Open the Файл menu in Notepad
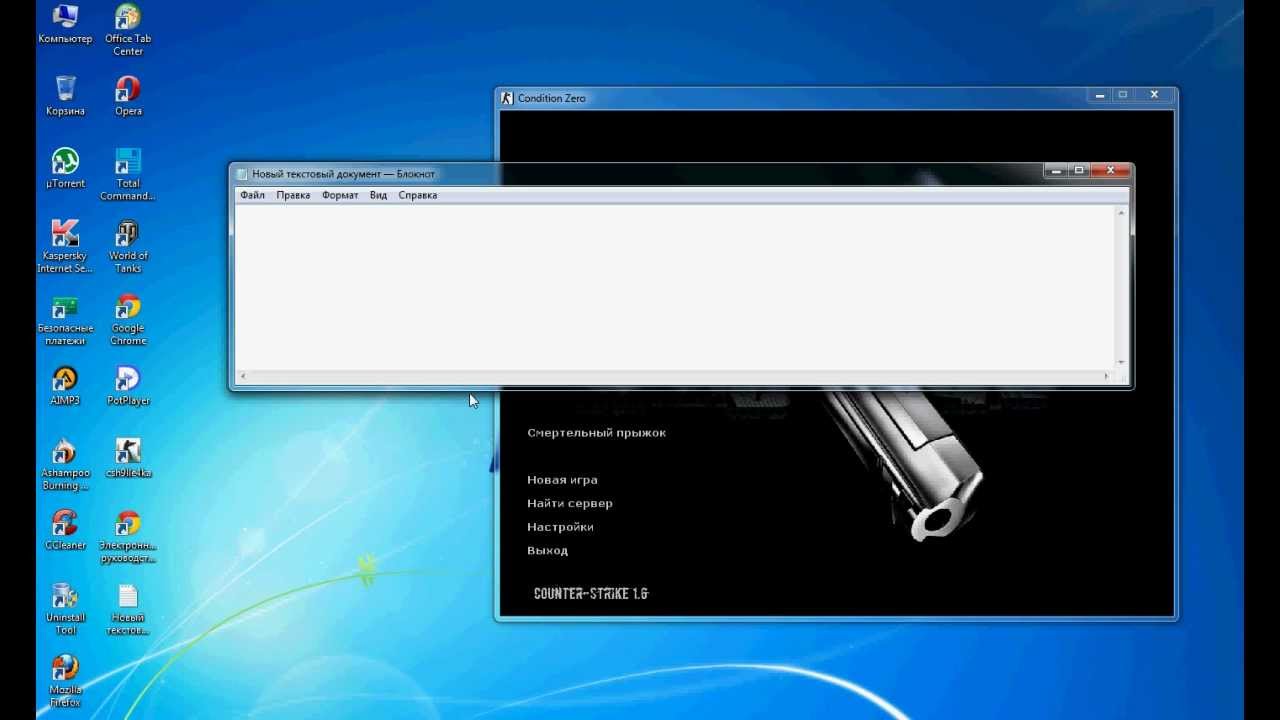 (x=252, y=195)
